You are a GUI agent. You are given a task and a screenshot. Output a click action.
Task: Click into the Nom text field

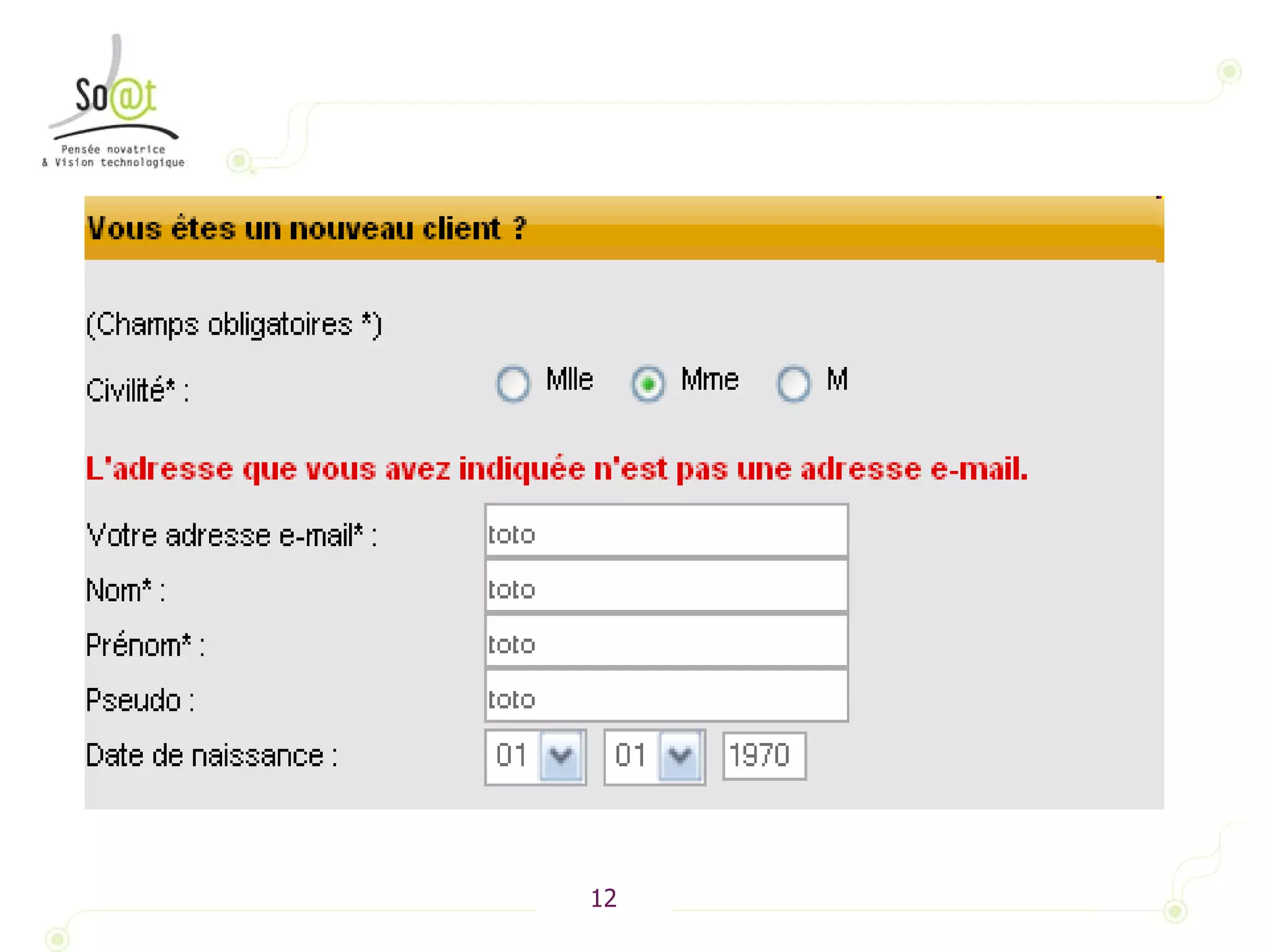click(x=666, y=587)
